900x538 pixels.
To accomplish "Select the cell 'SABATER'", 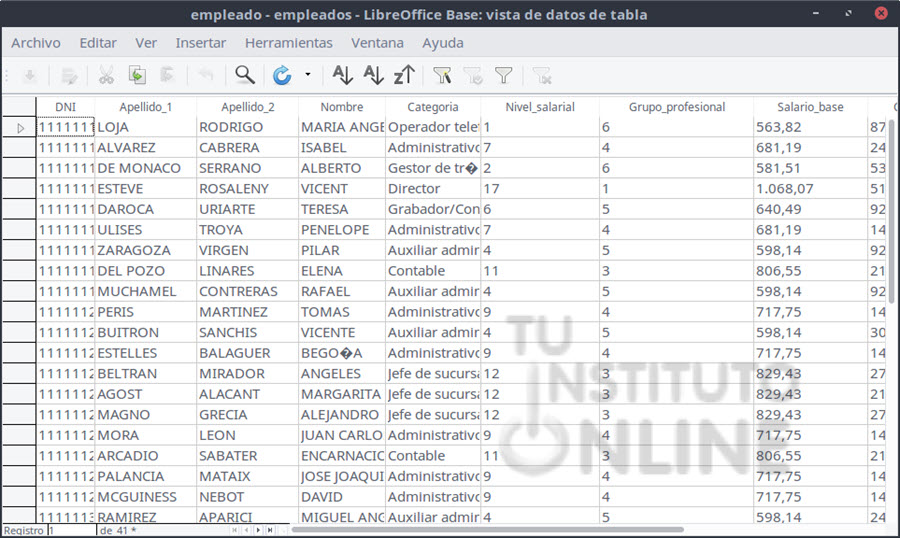I will pyautogui.click(x=247, y=456).
